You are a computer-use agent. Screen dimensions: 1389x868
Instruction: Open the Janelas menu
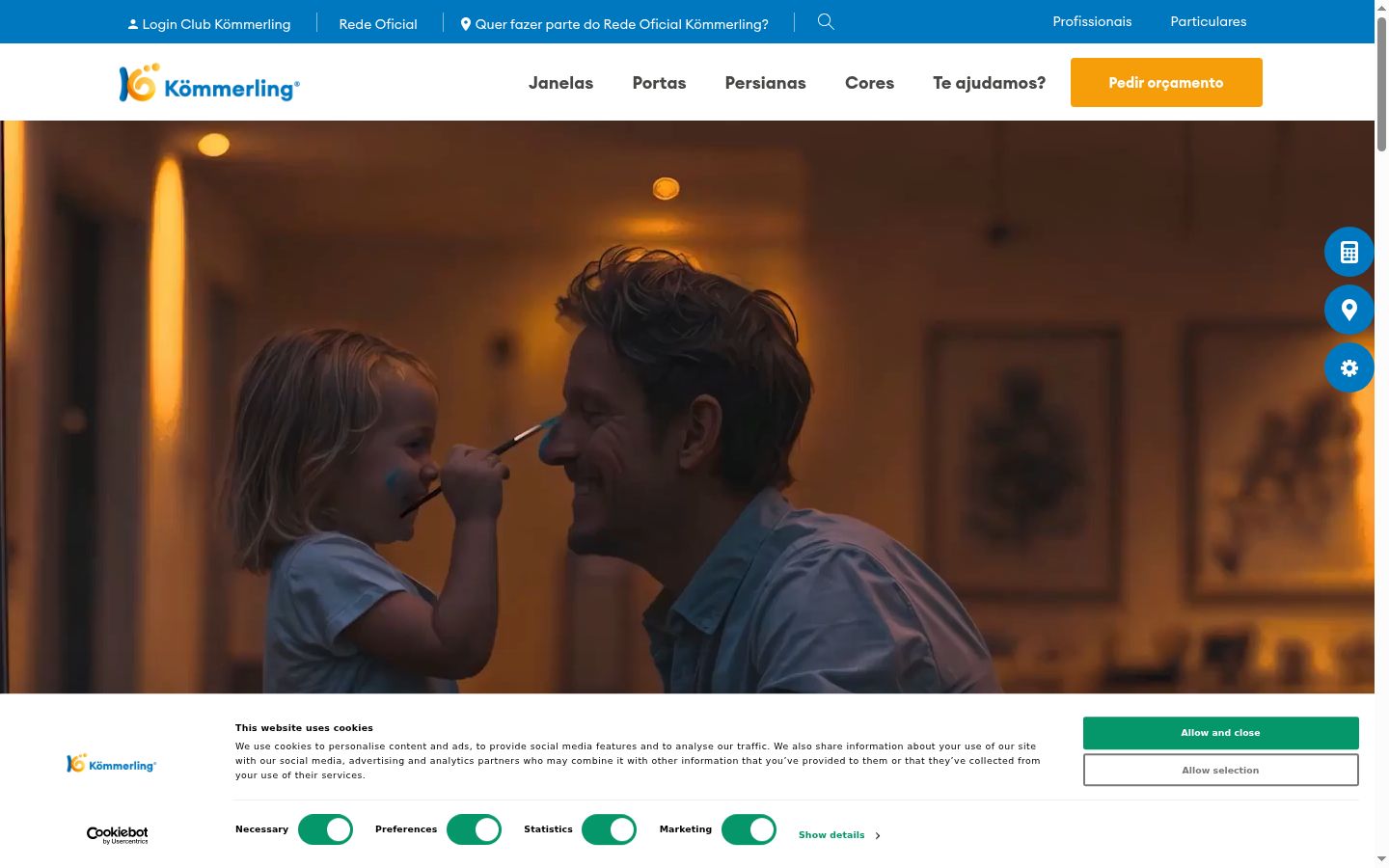(x=560, y=83)
